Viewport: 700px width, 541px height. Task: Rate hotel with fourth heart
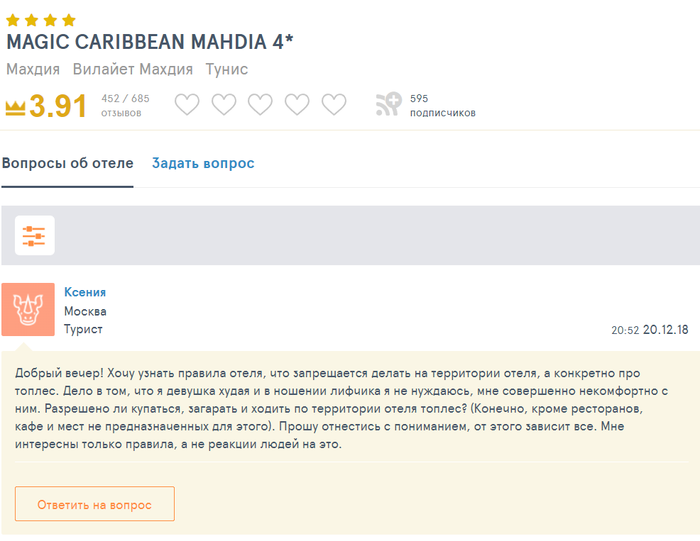[x=297, y=104]
